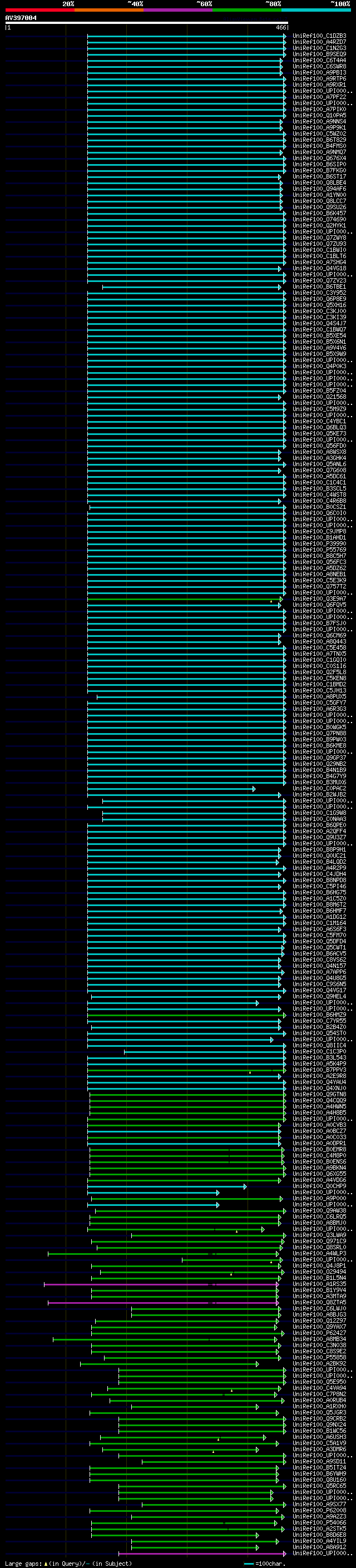Viewport: 356px width, 1568px height.
Task: Select the UniRef100_C4JDH4 label
Action: tap(319, 874)
